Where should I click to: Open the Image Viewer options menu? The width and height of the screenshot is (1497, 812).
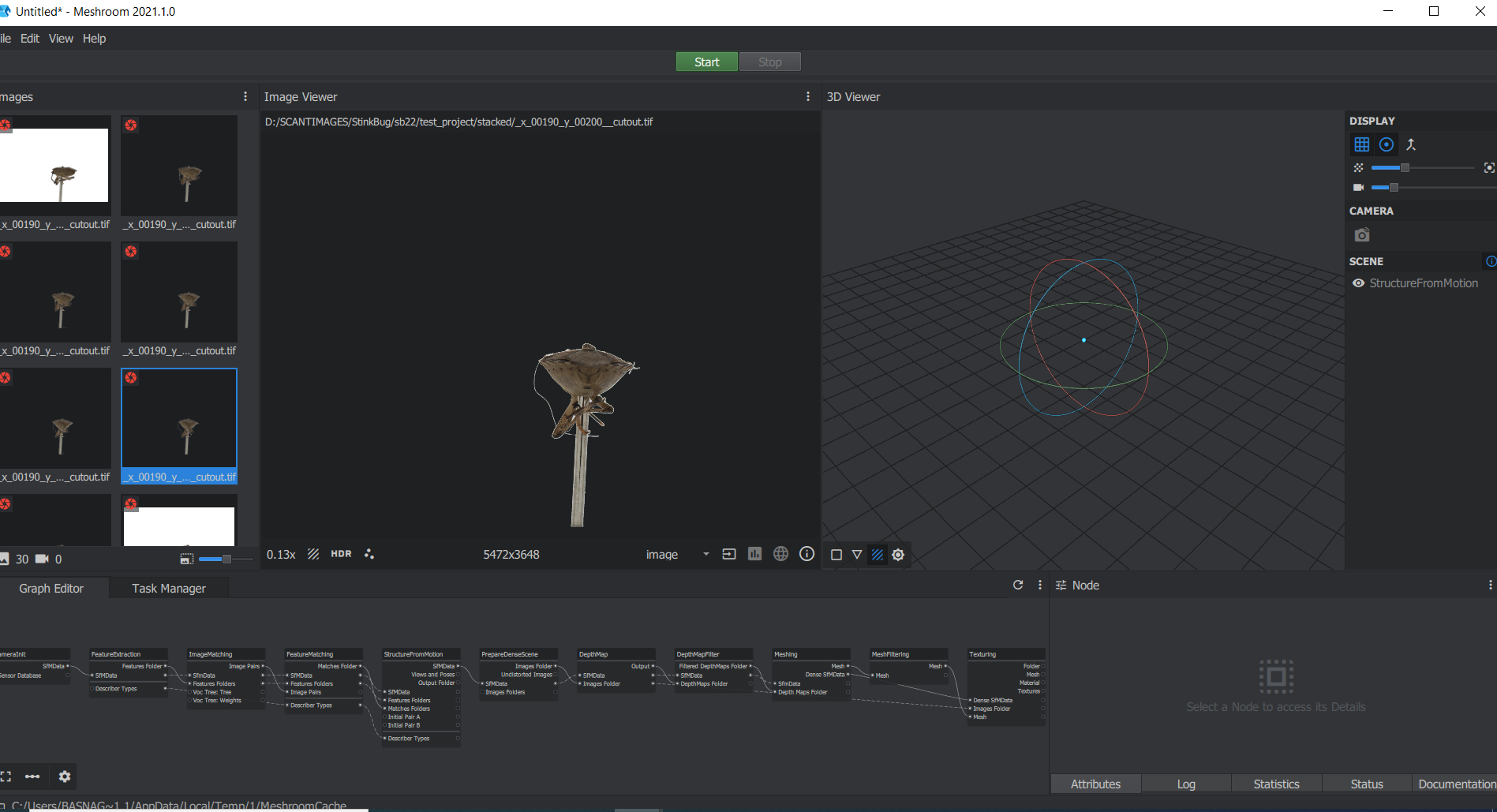[807, 96]
